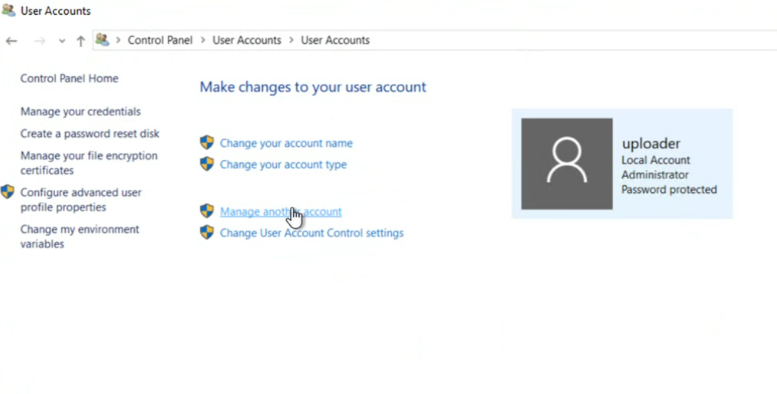Image resolution: width=777 pixels, height=394 pixels.
Task: Click the User Accounts window title icon
Action: click(x=8, y=10)
